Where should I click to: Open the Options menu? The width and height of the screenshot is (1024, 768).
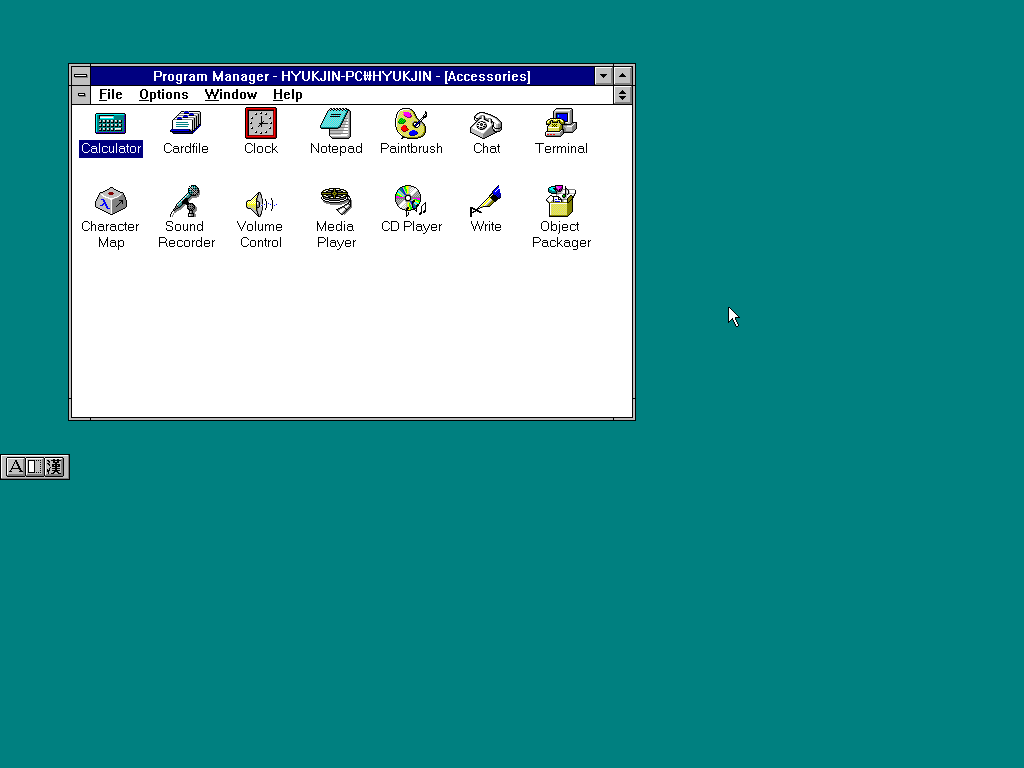[163, 95]
